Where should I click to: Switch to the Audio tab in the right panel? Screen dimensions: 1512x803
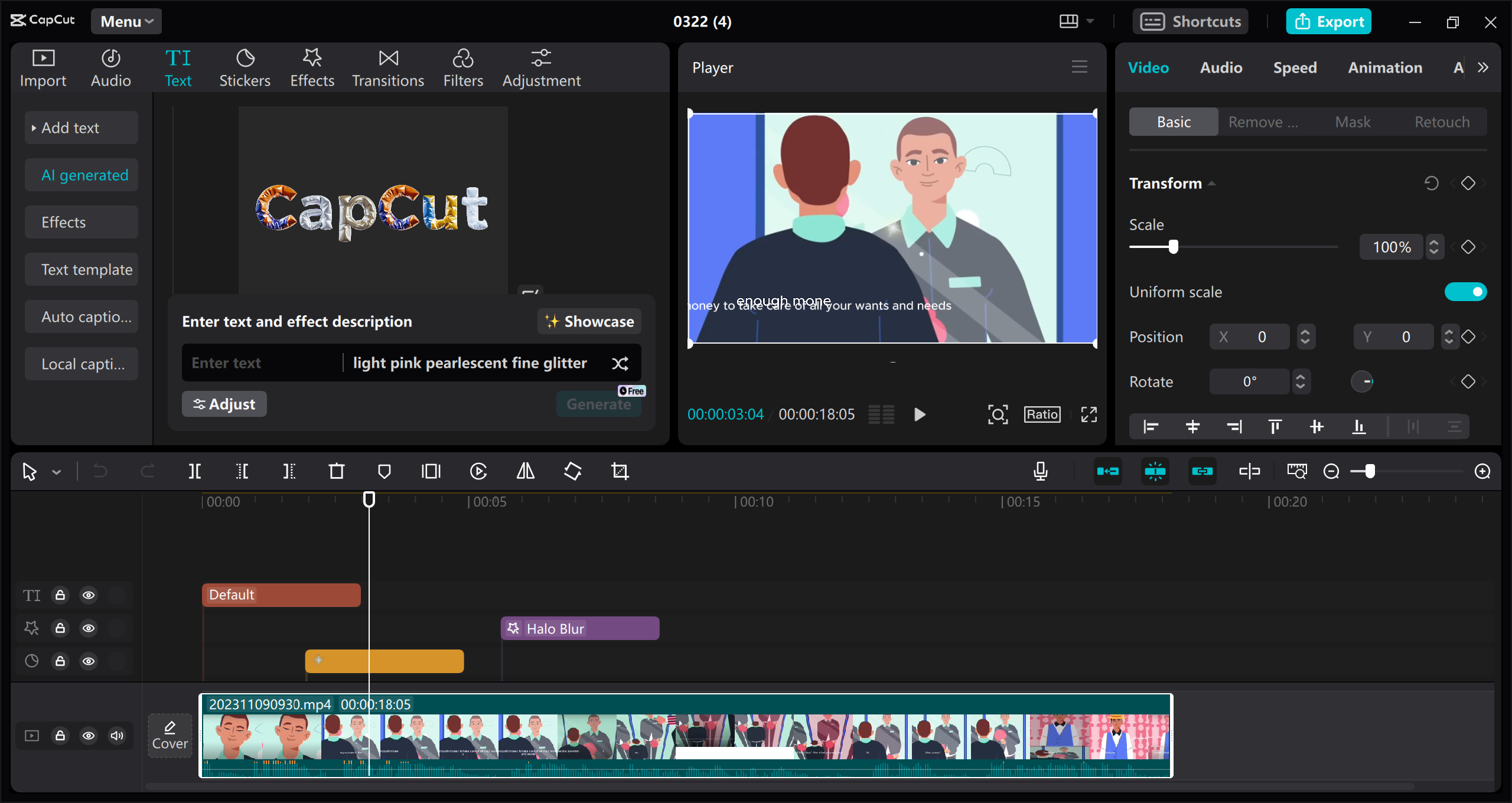point(1220,67)
